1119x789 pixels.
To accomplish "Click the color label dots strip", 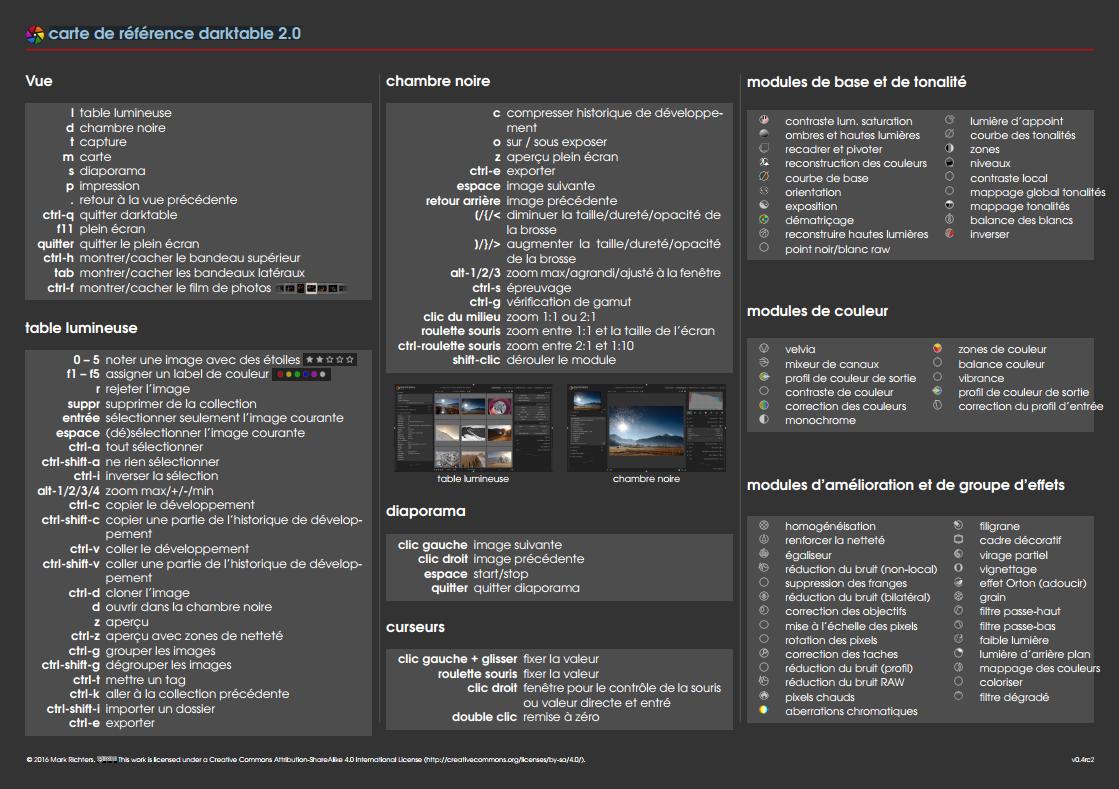I will point(301,374).
